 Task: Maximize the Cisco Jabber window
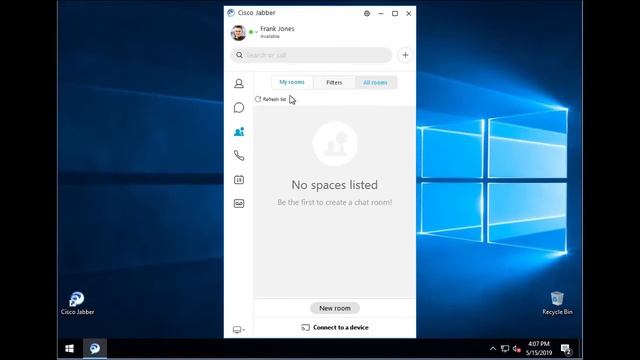[x=395, y=13]
